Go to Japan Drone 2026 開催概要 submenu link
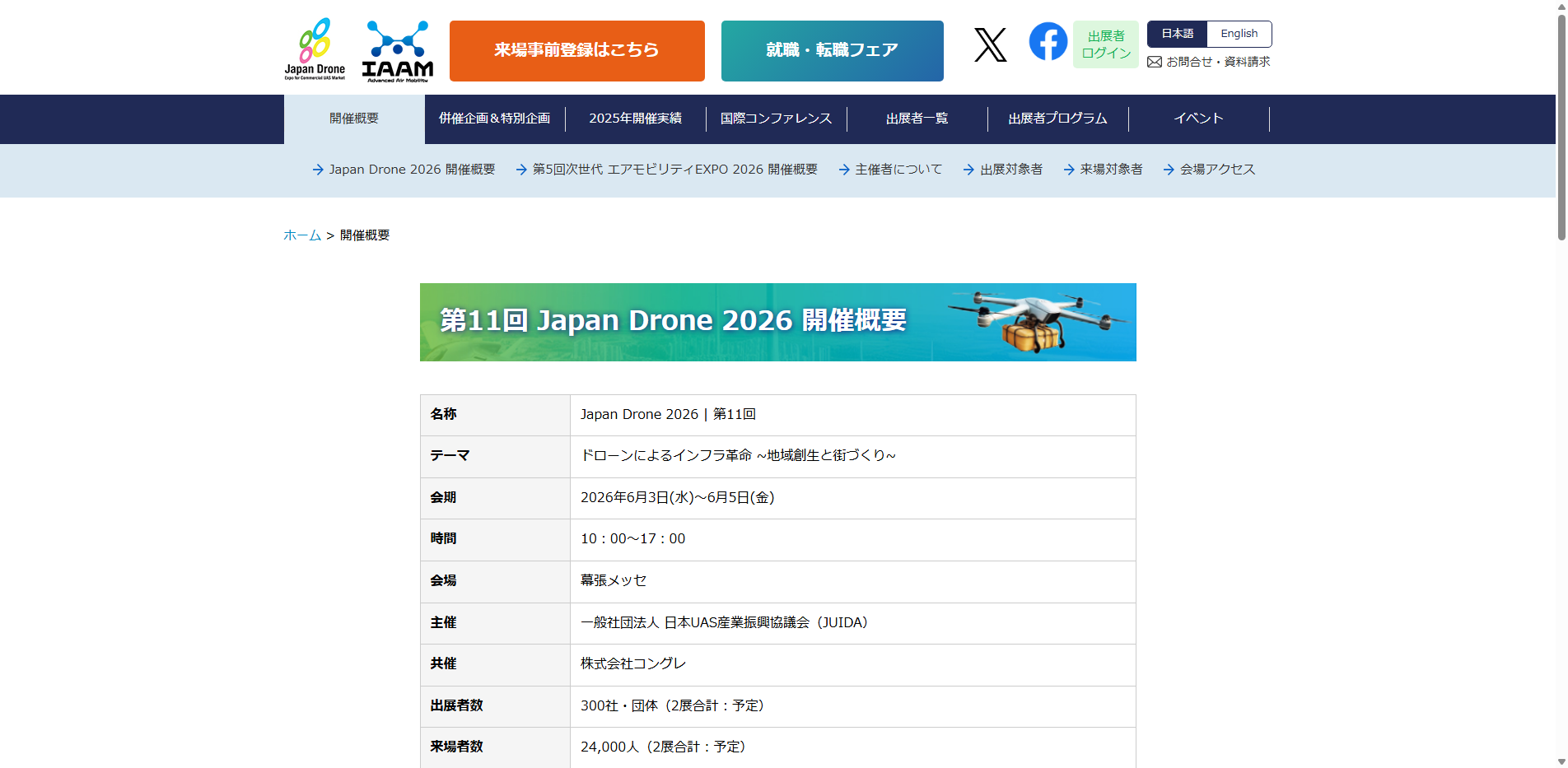 coord(413,170)
